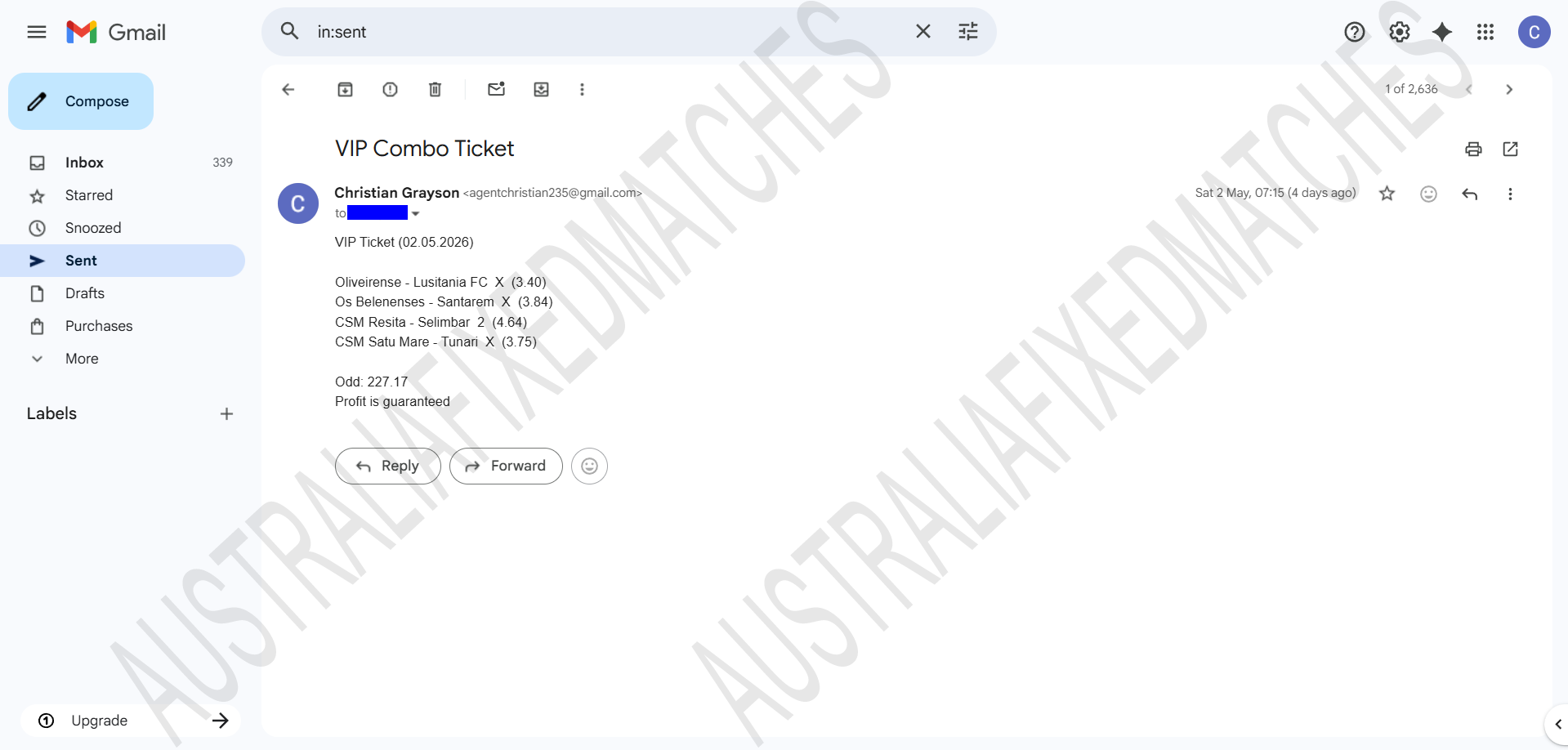
Task: Click the Gmail logo
Action: [116, 32]
